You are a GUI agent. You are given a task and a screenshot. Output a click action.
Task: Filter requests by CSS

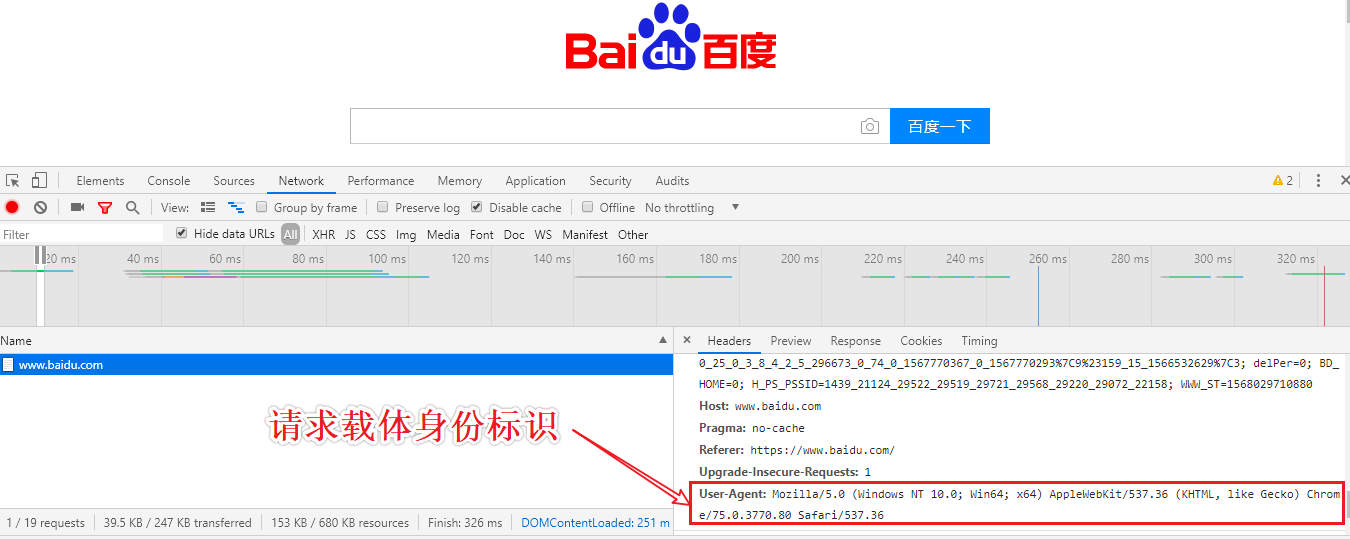point(376,235)
